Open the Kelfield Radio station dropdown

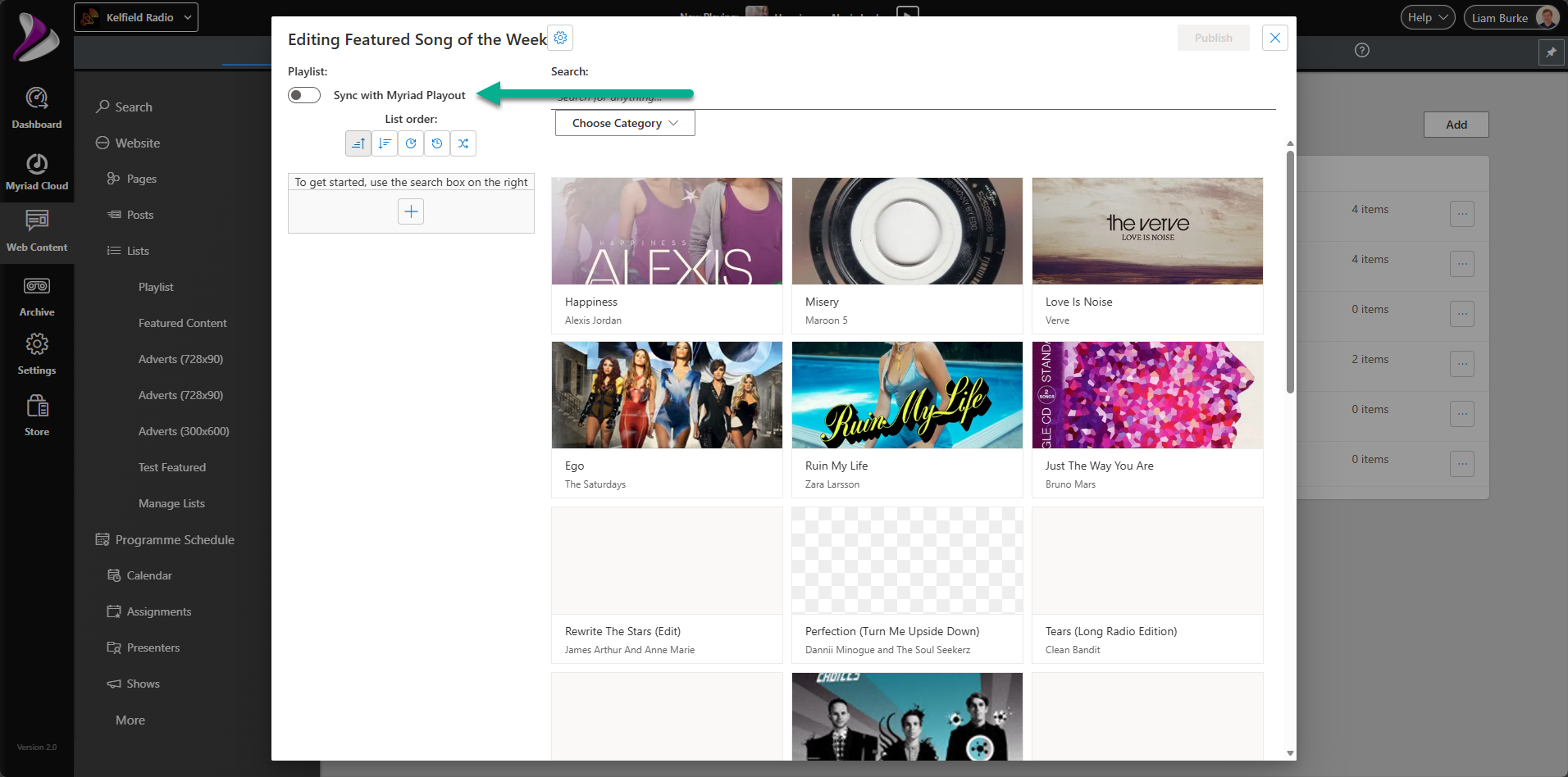click(136, 17)
